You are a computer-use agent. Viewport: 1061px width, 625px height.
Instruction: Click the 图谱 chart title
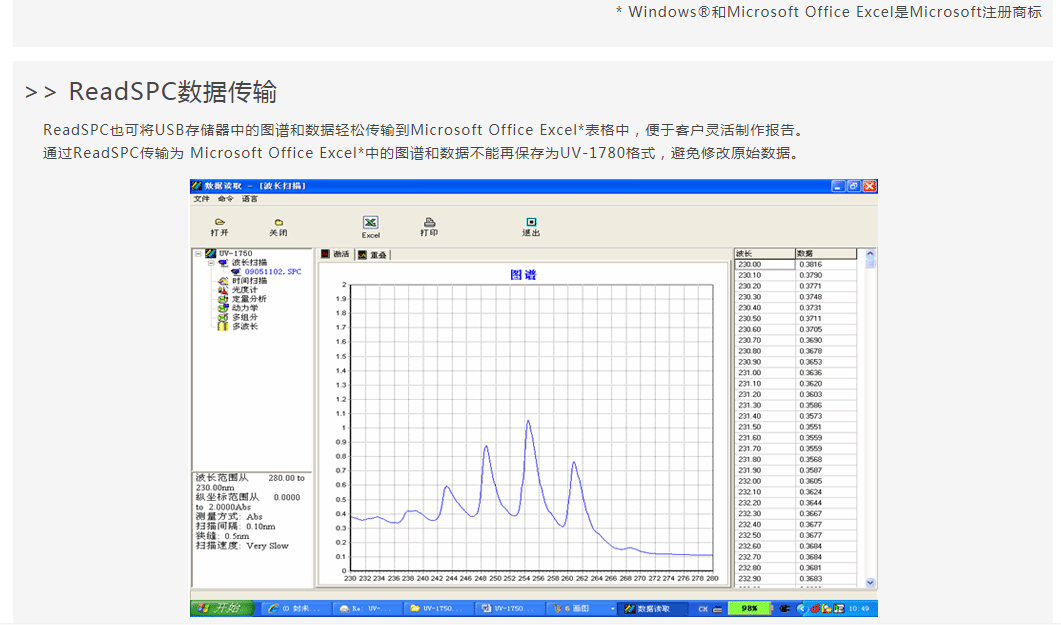(523, 275)
